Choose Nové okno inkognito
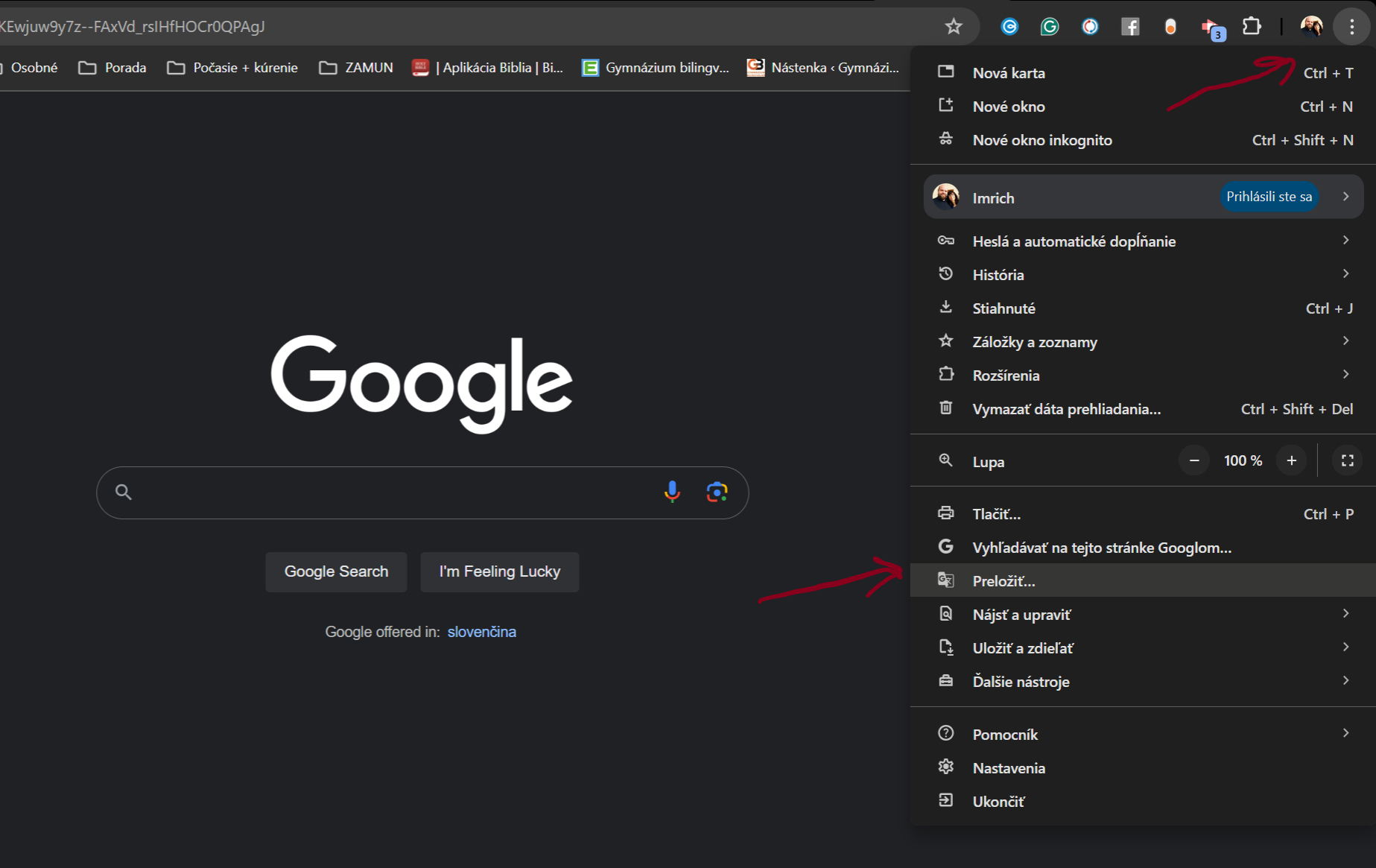The width and height of the screenshot is (1376, 868). [x=1041, y=140]
